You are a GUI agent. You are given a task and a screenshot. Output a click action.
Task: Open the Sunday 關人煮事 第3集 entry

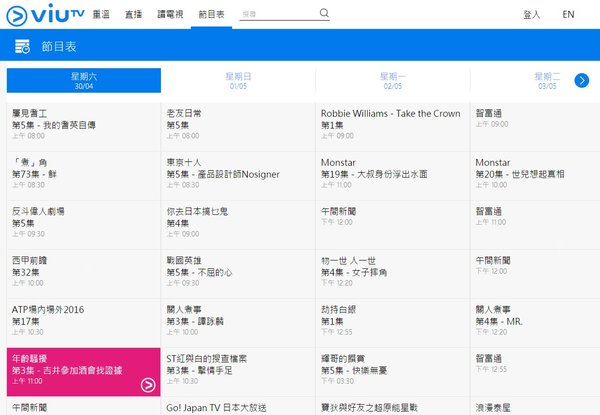pyautogui.click(x=238, y=323)
